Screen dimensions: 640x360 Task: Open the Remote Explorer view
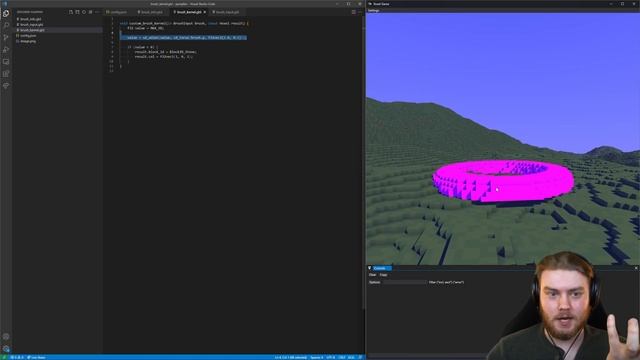[6, 62]
